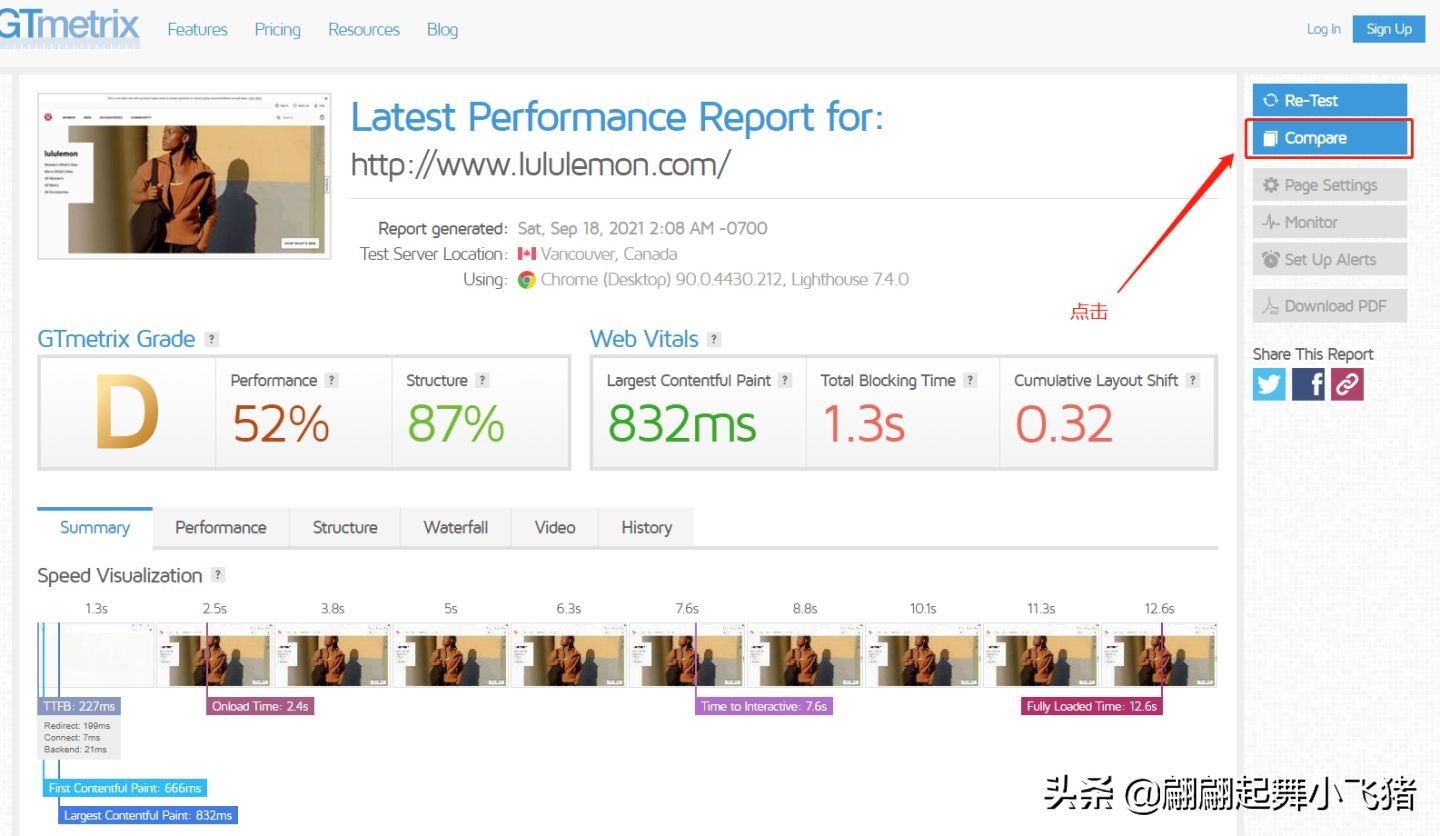This screenshot has width=1440, height=836.
Task: Click the Log In link
Action: (x=1323, y=29)
